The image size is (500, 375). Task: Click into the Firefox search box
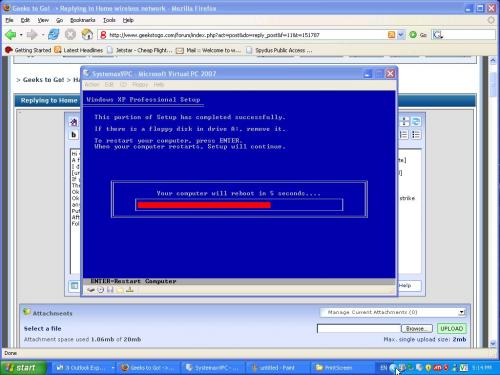[x=468, y=35]
